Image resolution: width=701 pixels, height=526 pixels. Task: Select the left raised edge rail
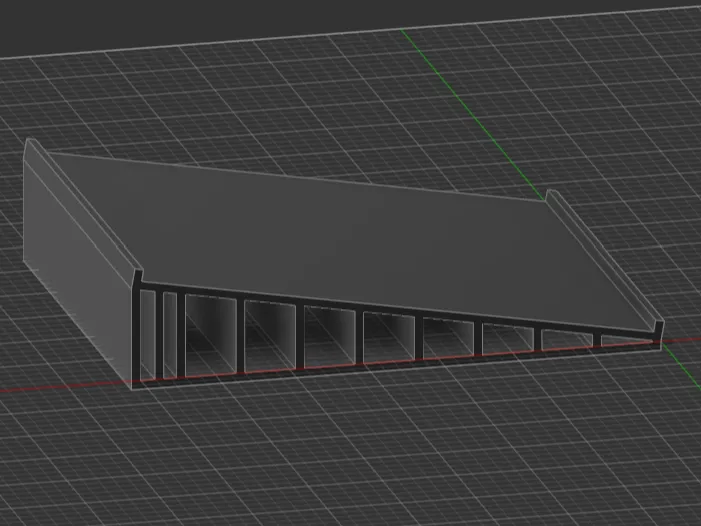point(83,208)
